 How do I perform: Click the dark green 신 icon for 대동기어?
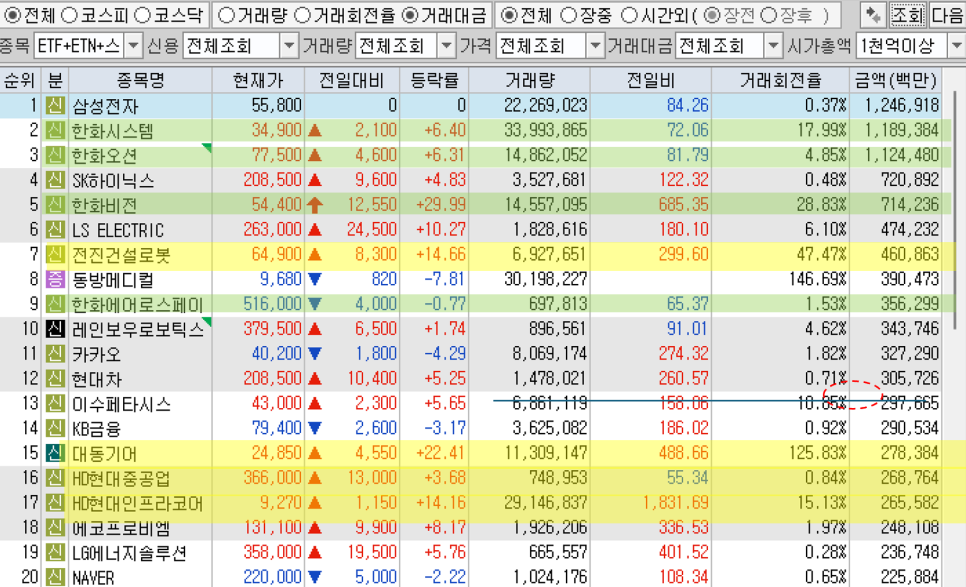(x=55, y=453)
